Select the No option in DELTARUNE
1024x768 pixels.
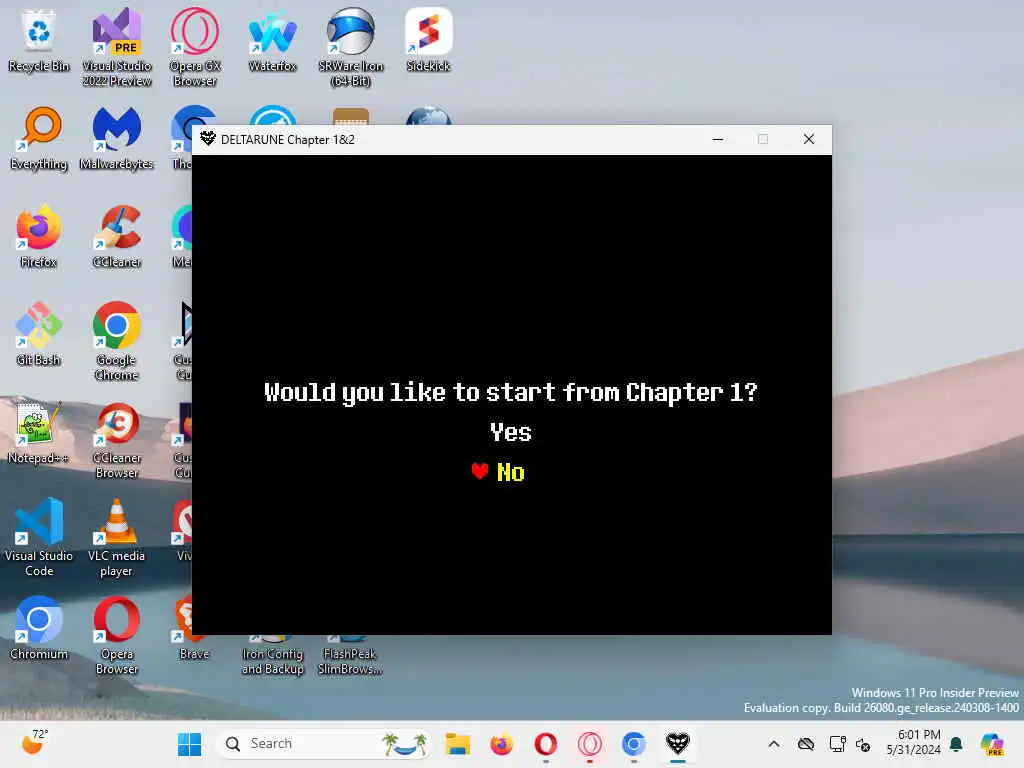pyautogui.click(x=511, y=472)
